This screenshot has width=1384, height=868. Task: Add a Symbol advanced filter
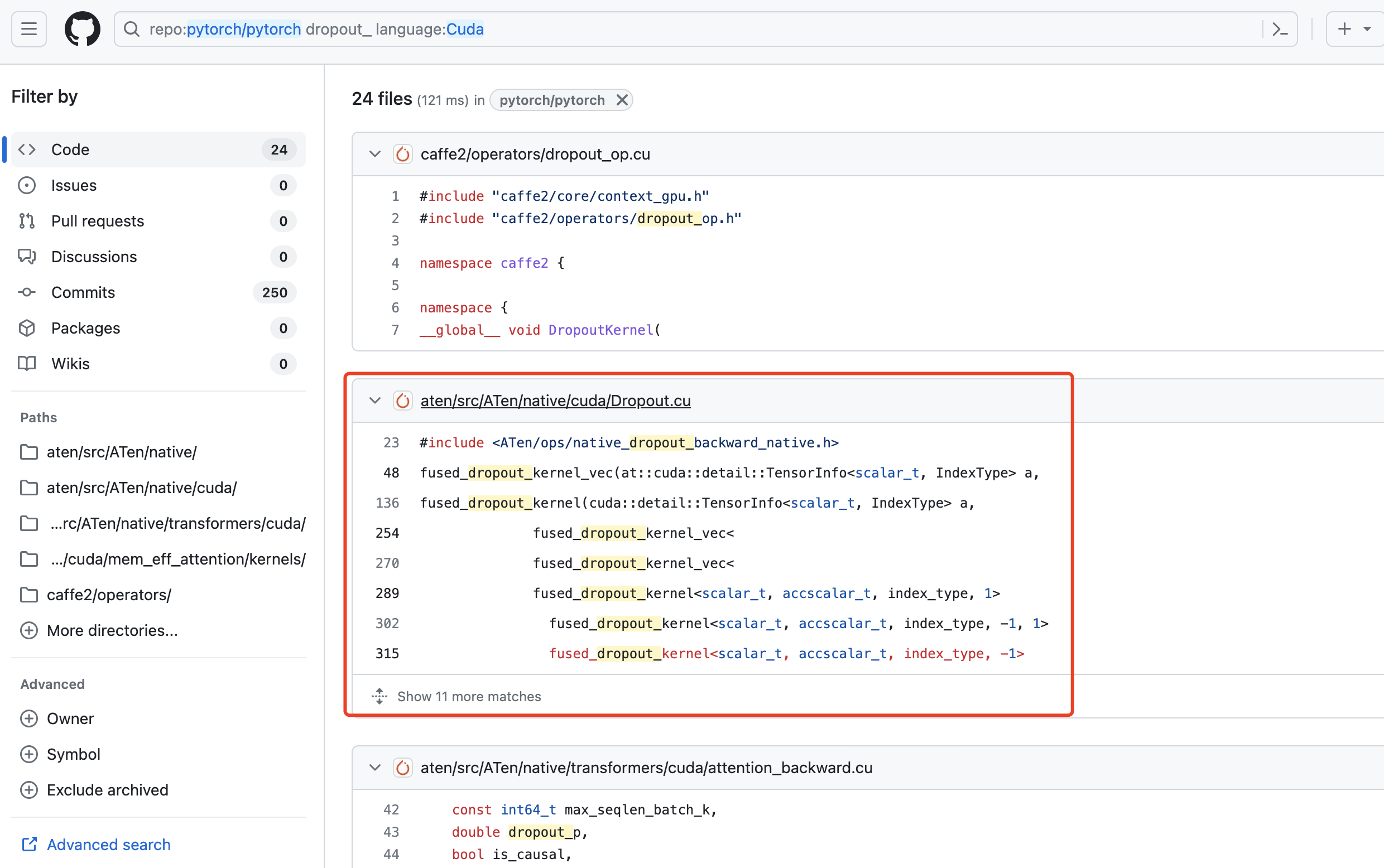click(x=74, y=754)
